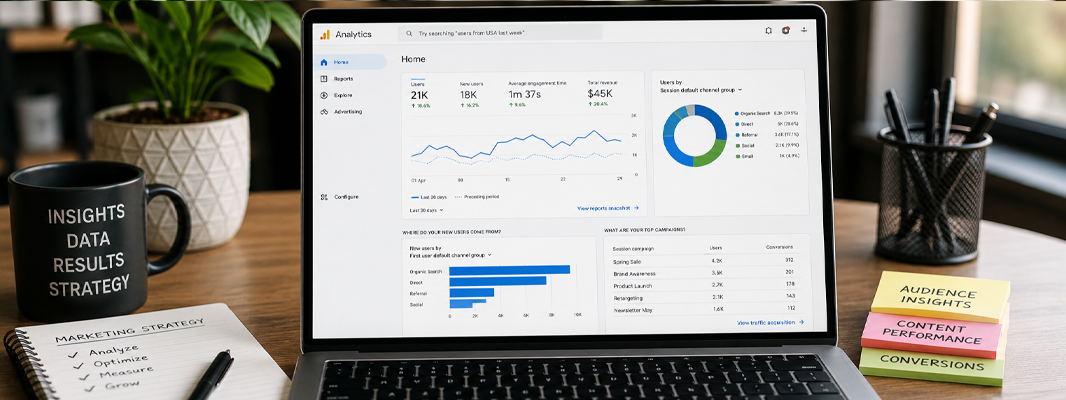Select the Total revenue metric
This screenshot has width=1066, height=400.
pos(602,94)
